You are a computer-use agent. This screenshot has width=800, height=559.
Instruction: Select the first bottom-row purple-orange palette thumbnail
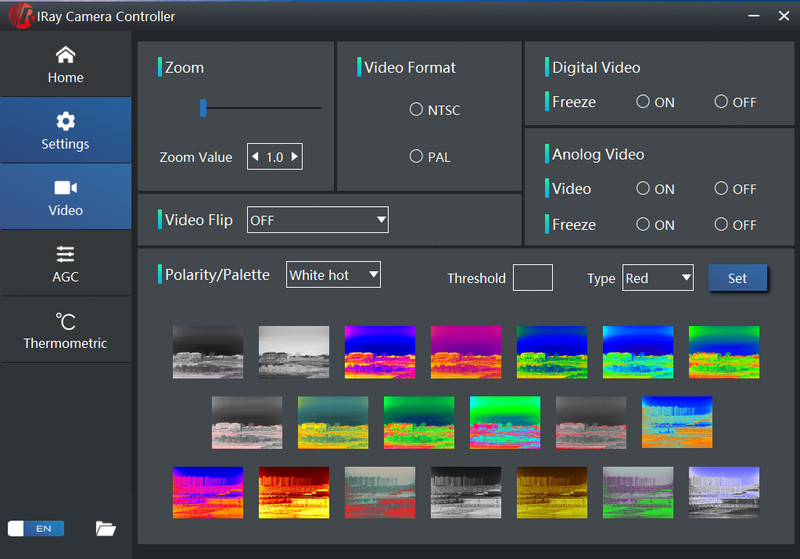pos(208,492)
